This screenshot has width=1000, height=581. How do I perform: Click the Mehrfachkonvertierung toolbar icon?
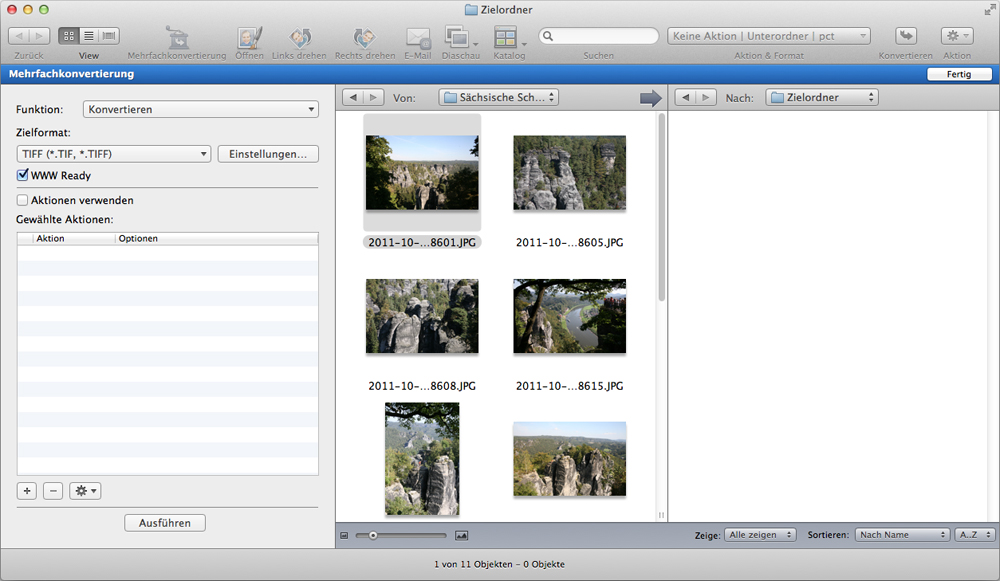tap(176, 37)
